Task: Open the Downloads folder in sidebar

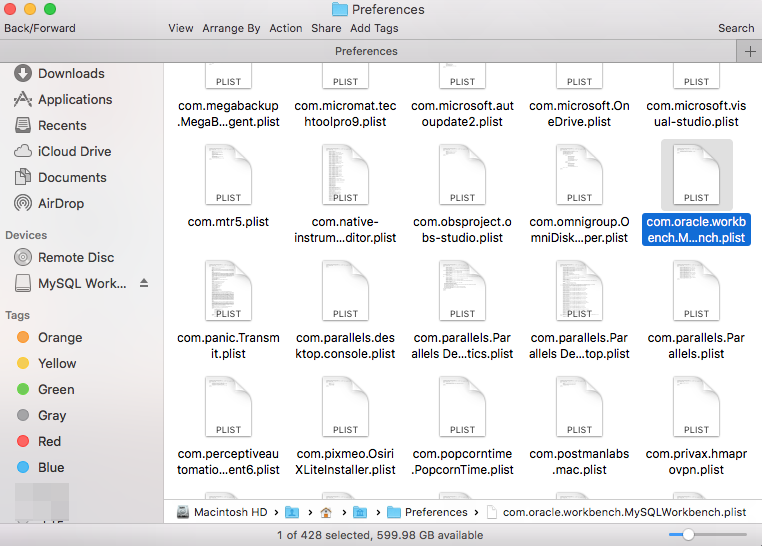Action: pyautogui.click(x=70, y=73)
